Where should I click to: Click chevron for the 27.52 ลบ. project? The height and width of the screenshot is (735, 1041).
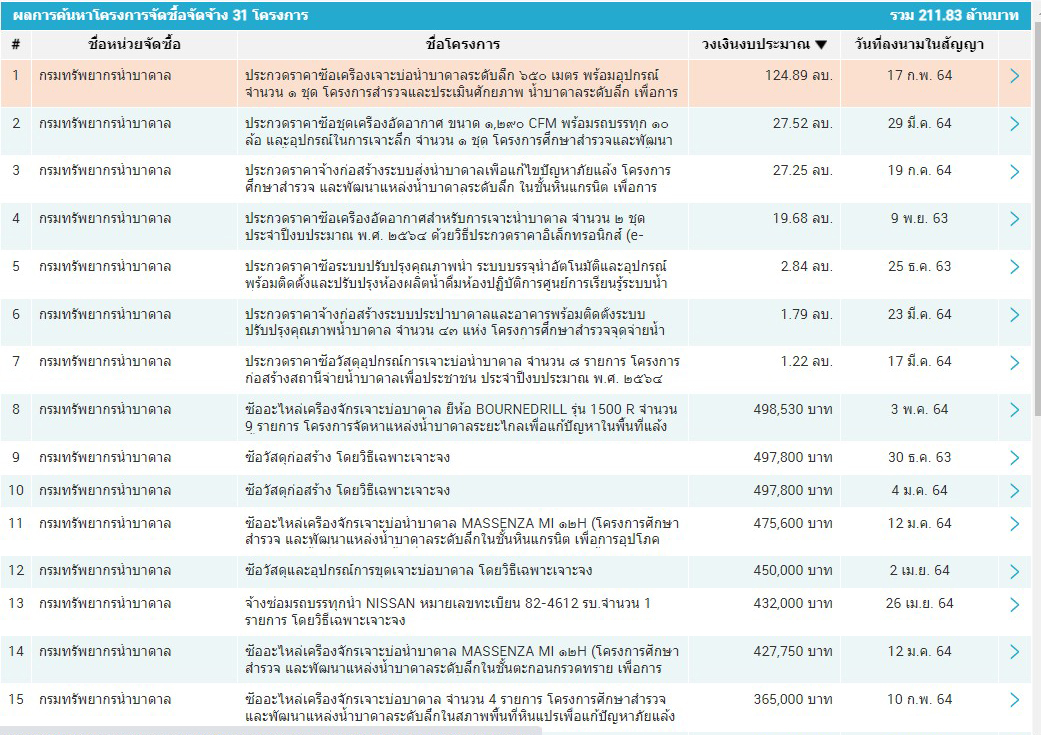pos(1014,124)
